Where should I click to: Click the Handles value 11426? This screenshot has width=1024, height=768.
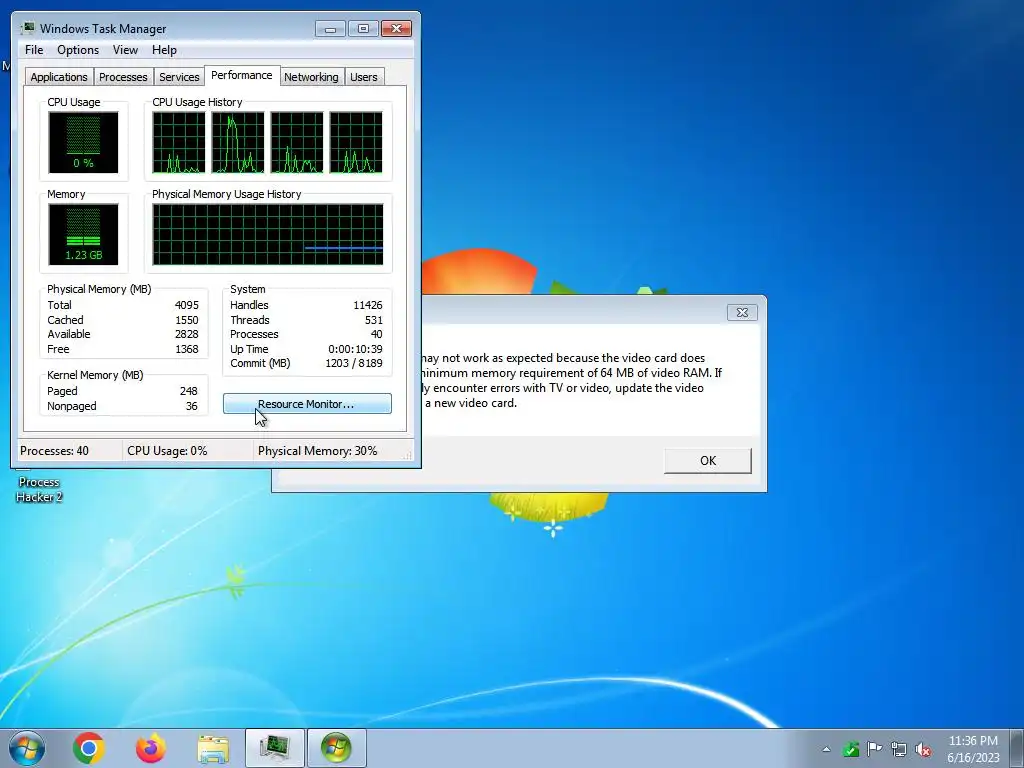368,305
